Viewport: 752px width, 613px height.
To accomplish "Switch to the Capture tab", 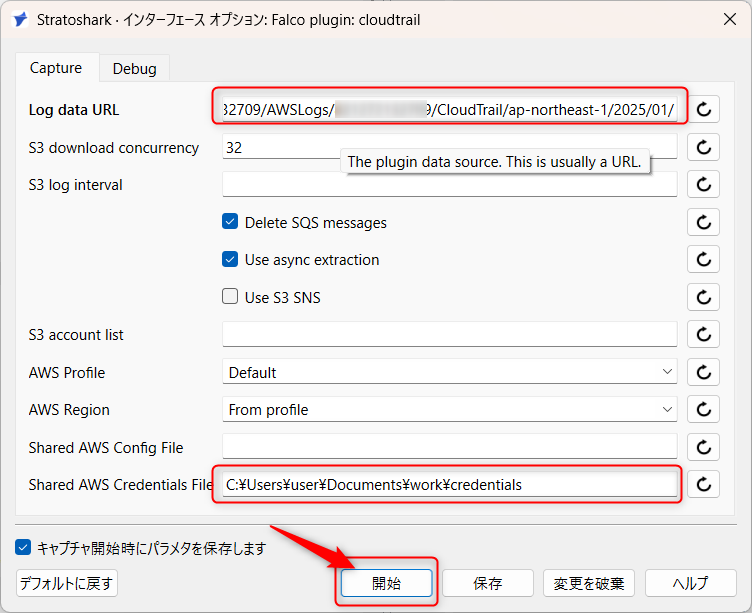I will click(x=56, y=68).
